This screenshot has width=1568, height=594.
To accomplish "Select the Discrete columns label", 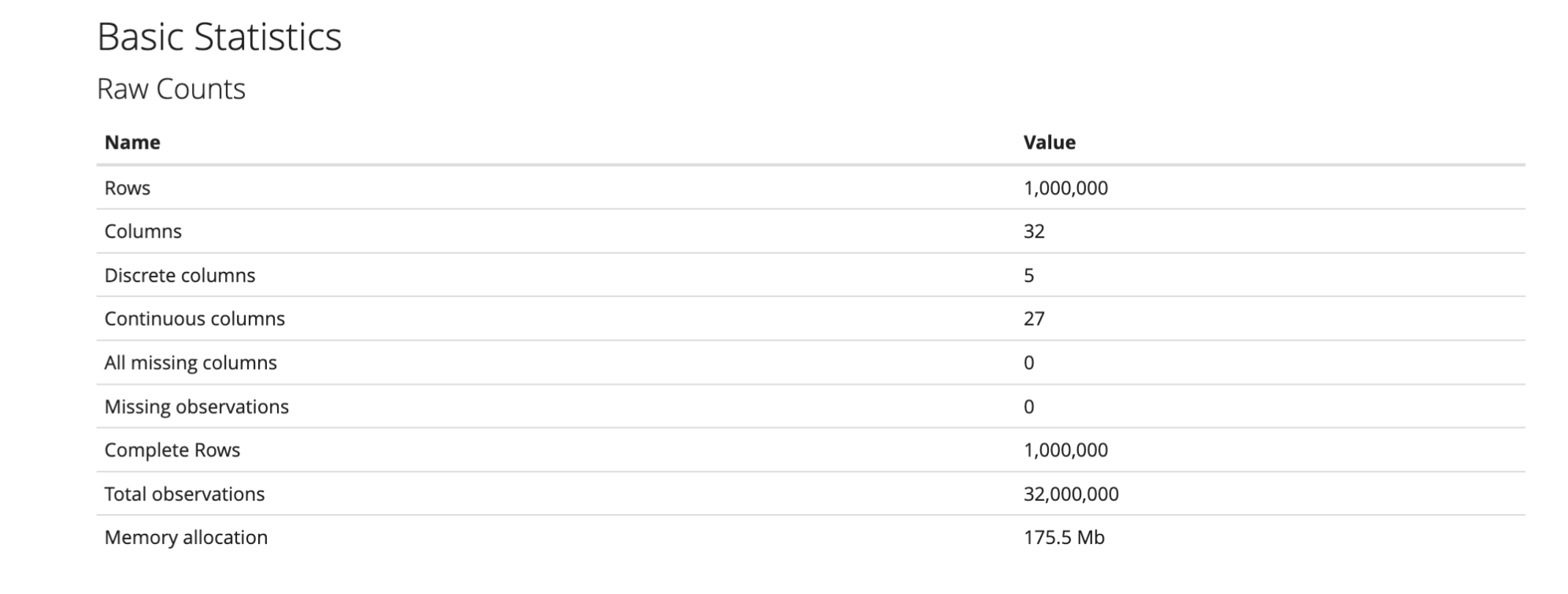I will 180,275.
